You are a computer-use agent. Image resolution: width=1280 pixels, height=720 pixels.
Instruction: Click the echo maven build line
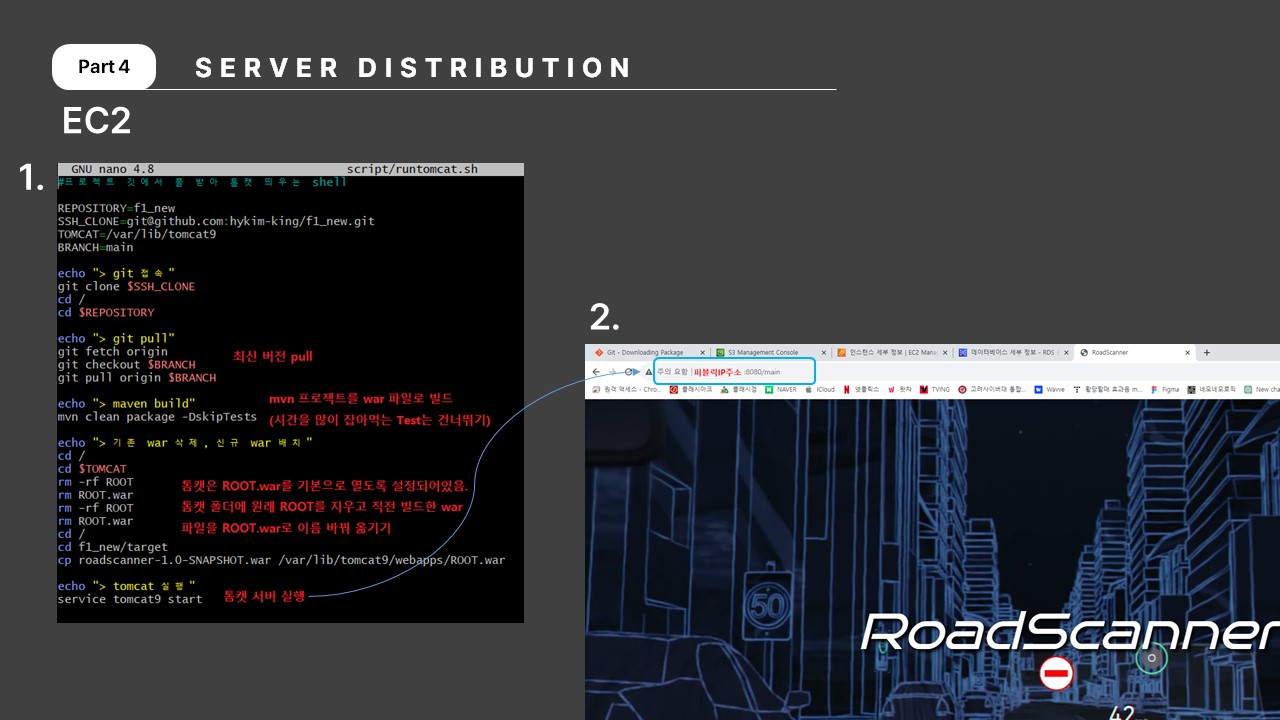126,403
